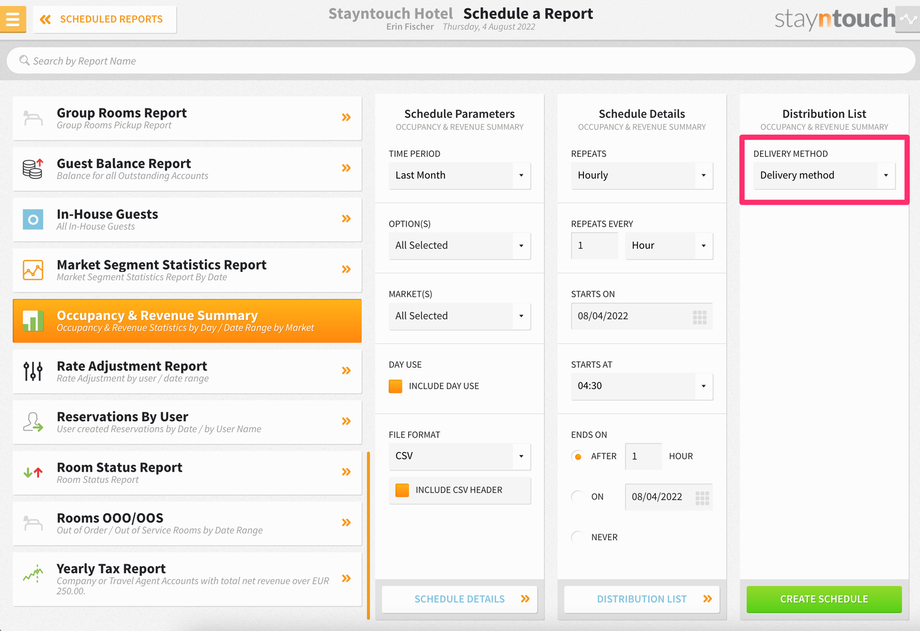Viewport: 920px width, 631px height.
Task: Select the Reservations By User entry
Action: pyautogui.click(x=187, y=422)
